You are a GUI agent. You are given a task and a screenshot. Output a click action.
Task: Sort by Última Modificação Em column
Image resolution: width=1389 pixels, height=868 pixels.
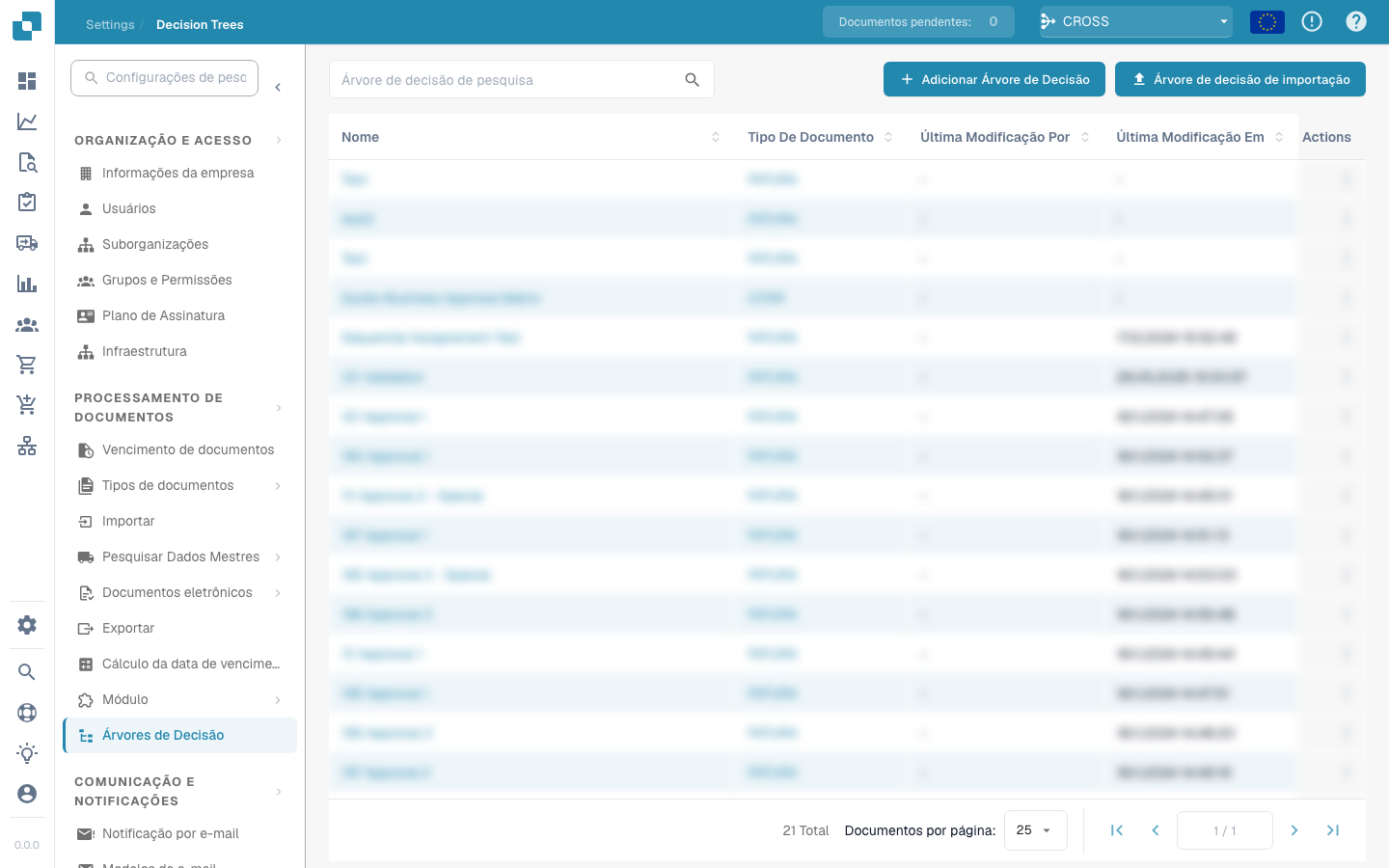coord(1279,137)
